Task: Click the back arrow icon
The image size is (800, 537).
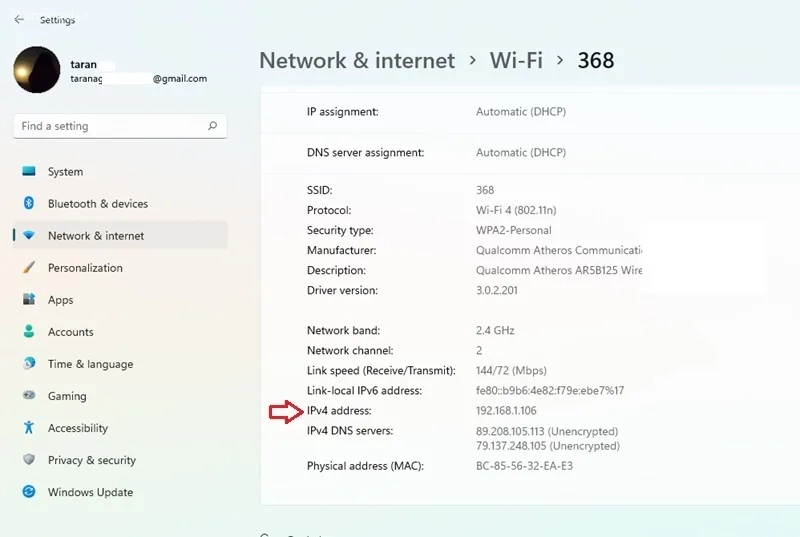Action: (19, 19)
